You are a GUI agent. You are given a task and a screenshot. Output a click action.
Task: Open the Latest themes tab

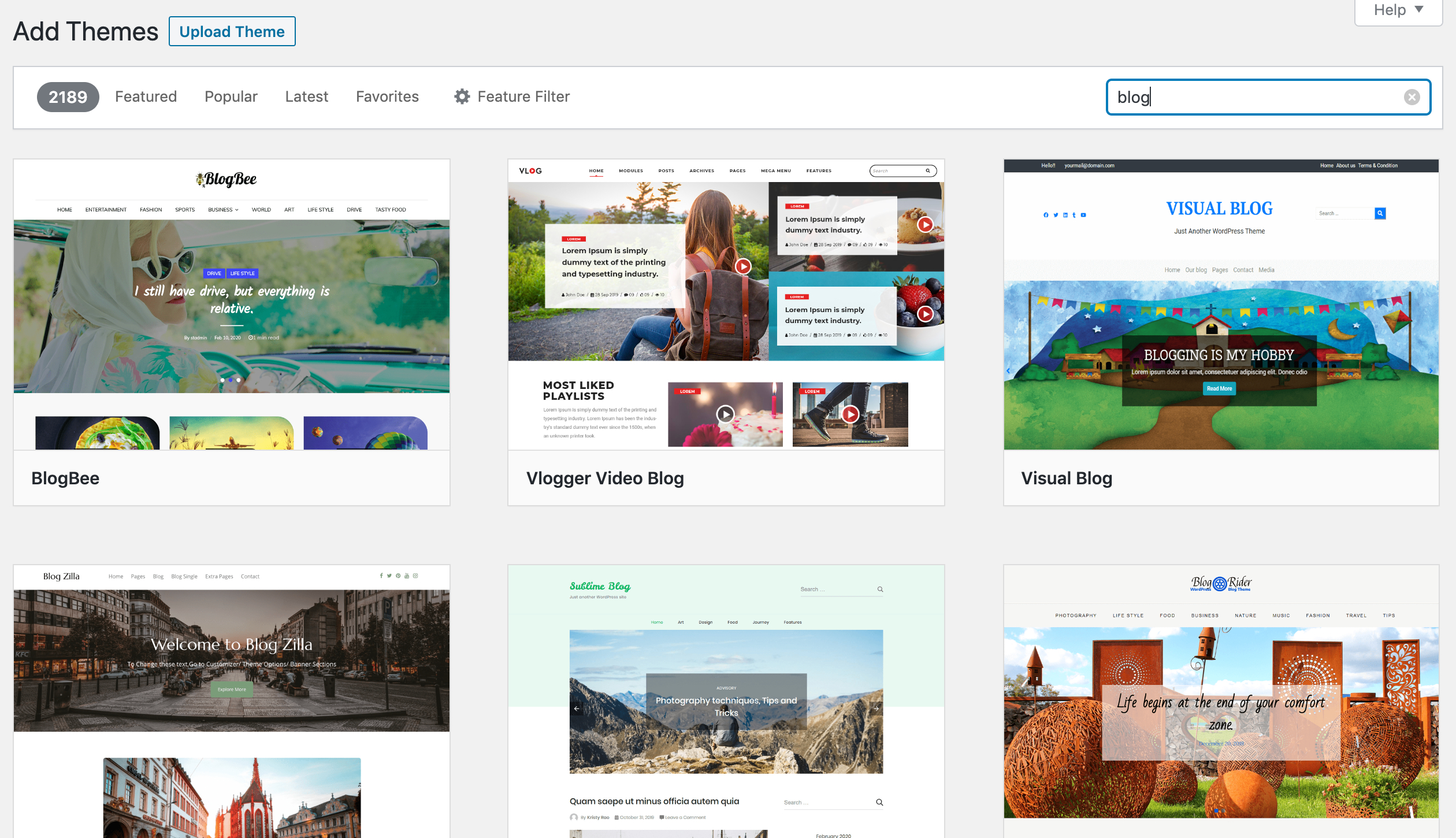306,97
